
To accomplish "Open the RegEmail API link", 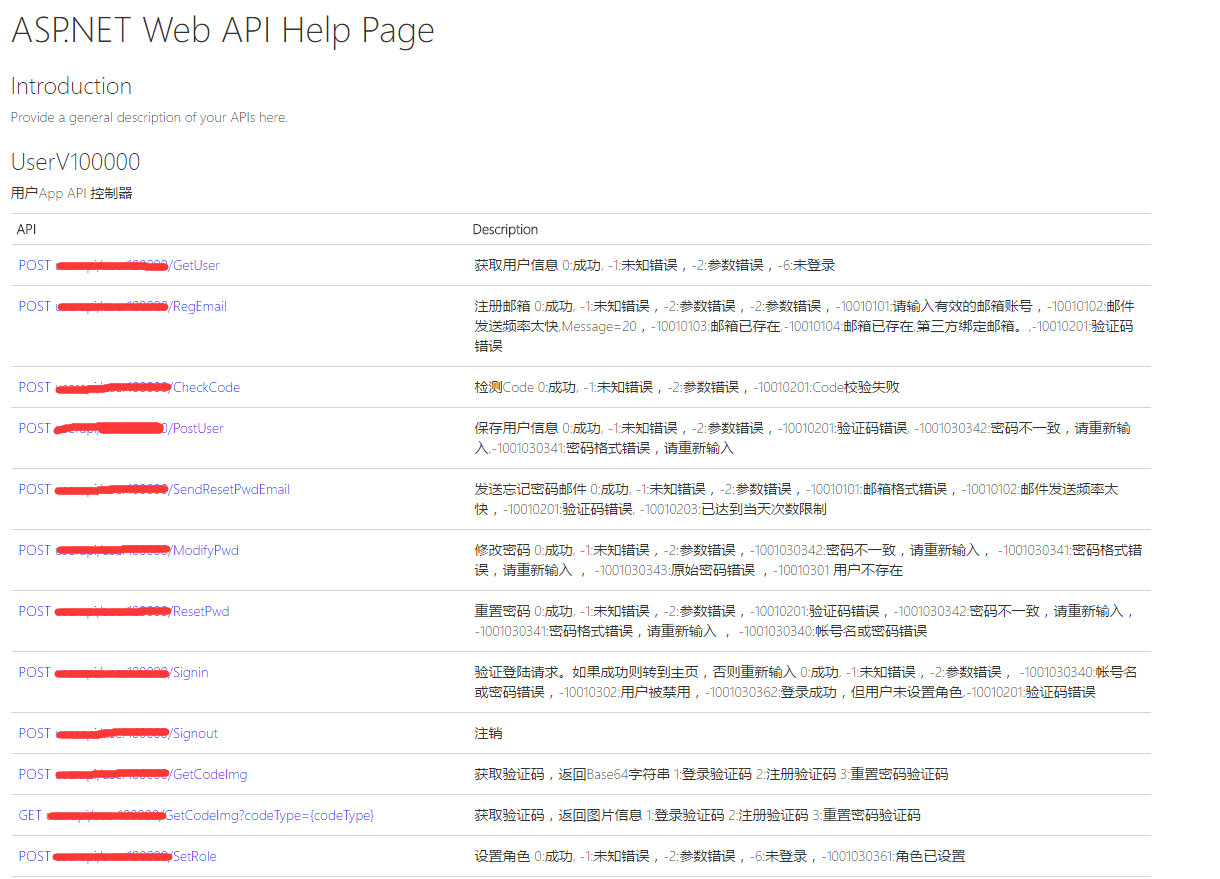I will click(x=198, y=306).
